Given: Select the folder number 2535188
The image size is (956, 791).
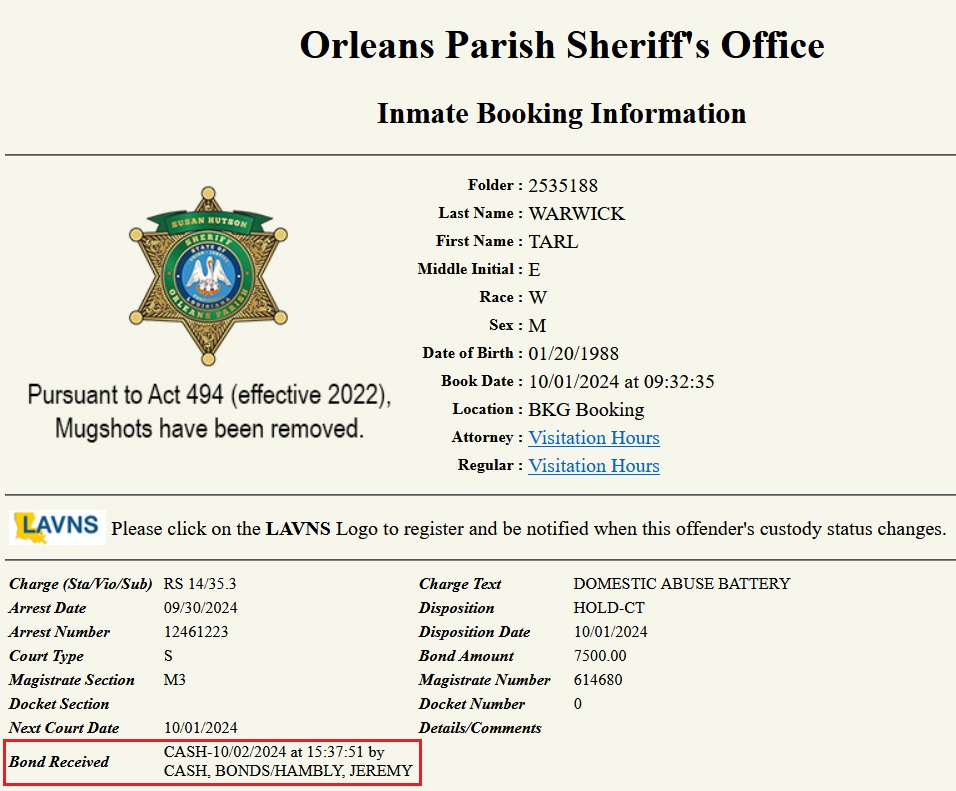Looking at the screenshot, I should point(563,185).
